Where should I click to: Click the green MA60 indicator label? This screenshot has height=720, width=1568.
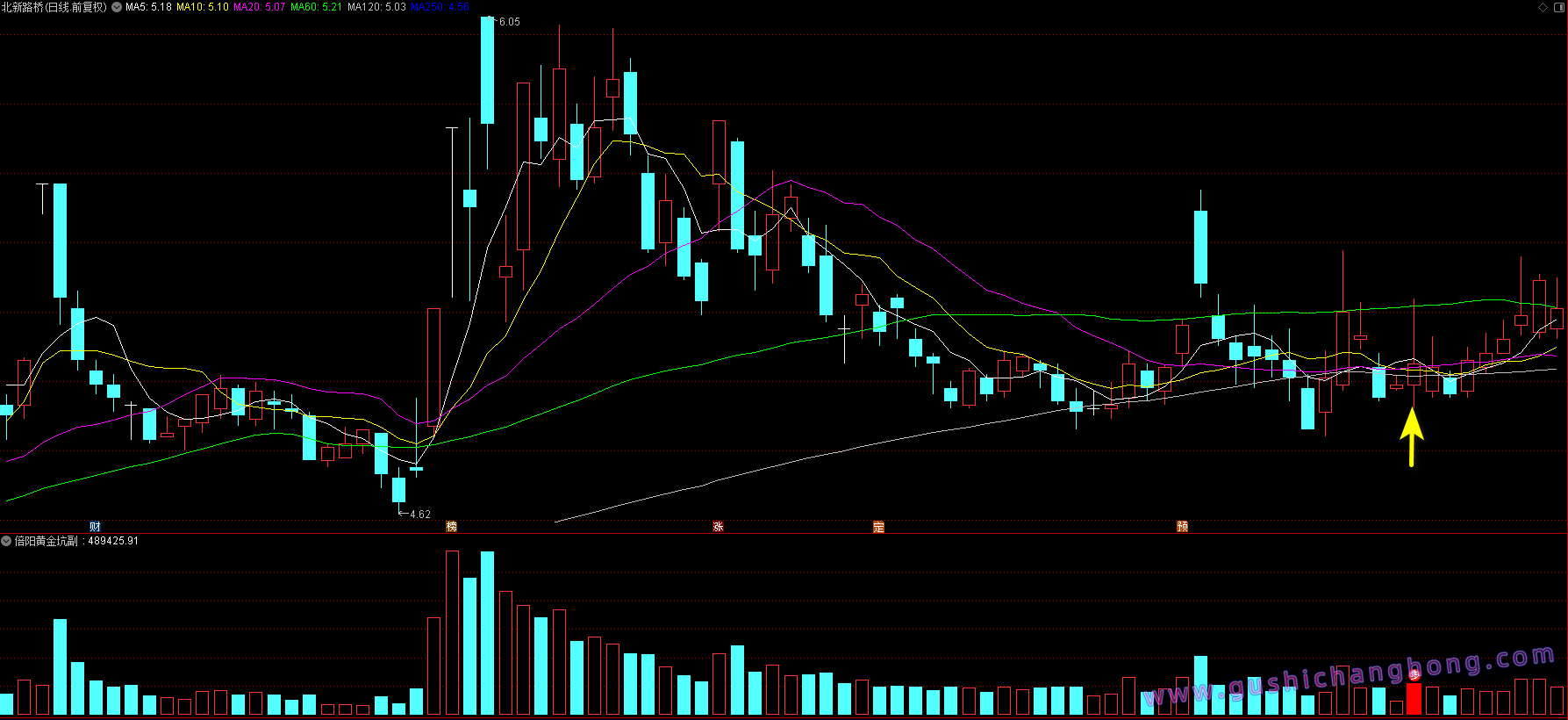316,7
